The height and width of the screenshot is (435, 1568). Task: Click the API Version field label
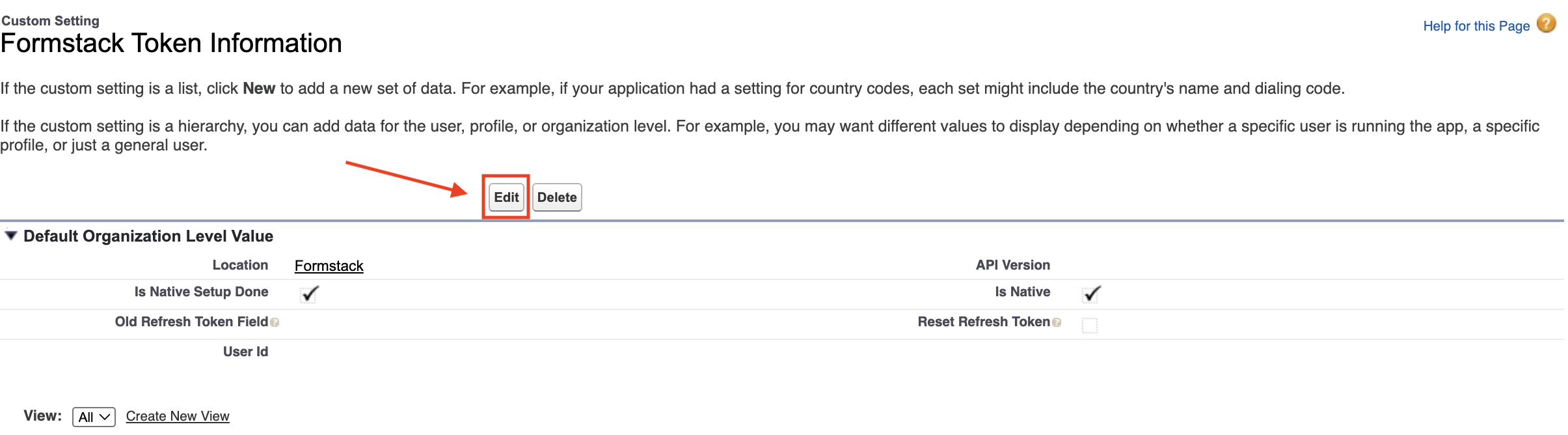1012,265
